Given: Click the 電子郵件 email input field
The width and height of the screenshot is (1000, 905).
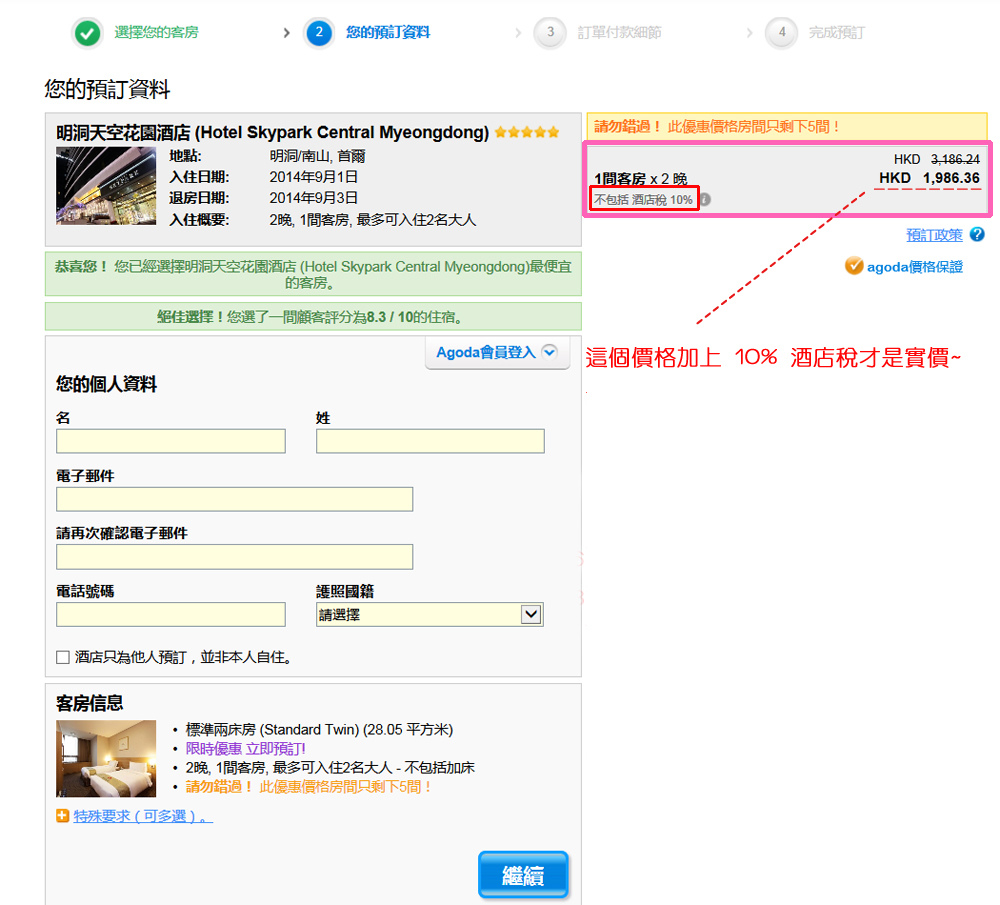Looking at the screenshot, I should click(235, 499).
